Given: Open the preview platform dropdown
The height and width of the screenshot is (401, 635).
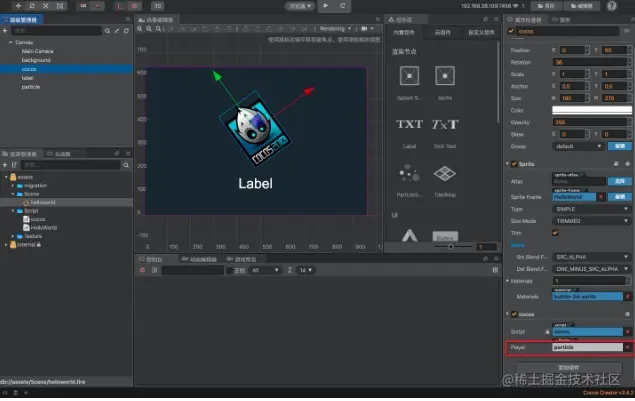Looking at the screenshot, I should (x=300, y=6).
